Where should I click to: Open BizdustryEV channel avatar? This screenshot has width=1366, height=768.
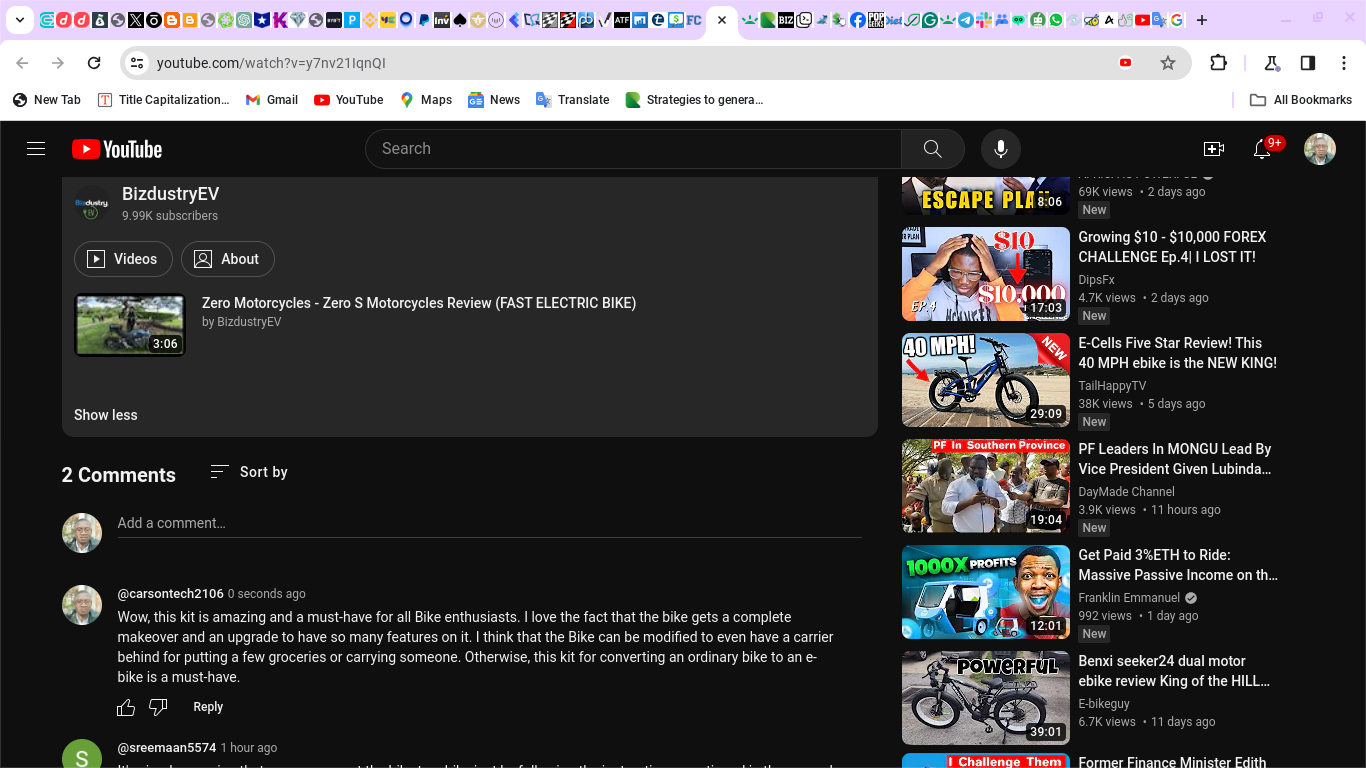92,204
